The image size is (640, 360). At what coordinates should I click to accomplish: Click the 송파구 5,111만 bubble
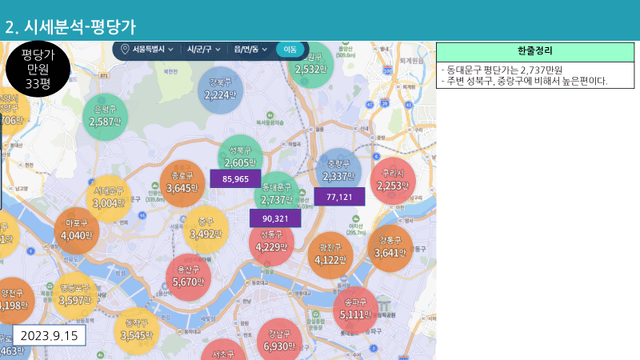tap(356, 309)
